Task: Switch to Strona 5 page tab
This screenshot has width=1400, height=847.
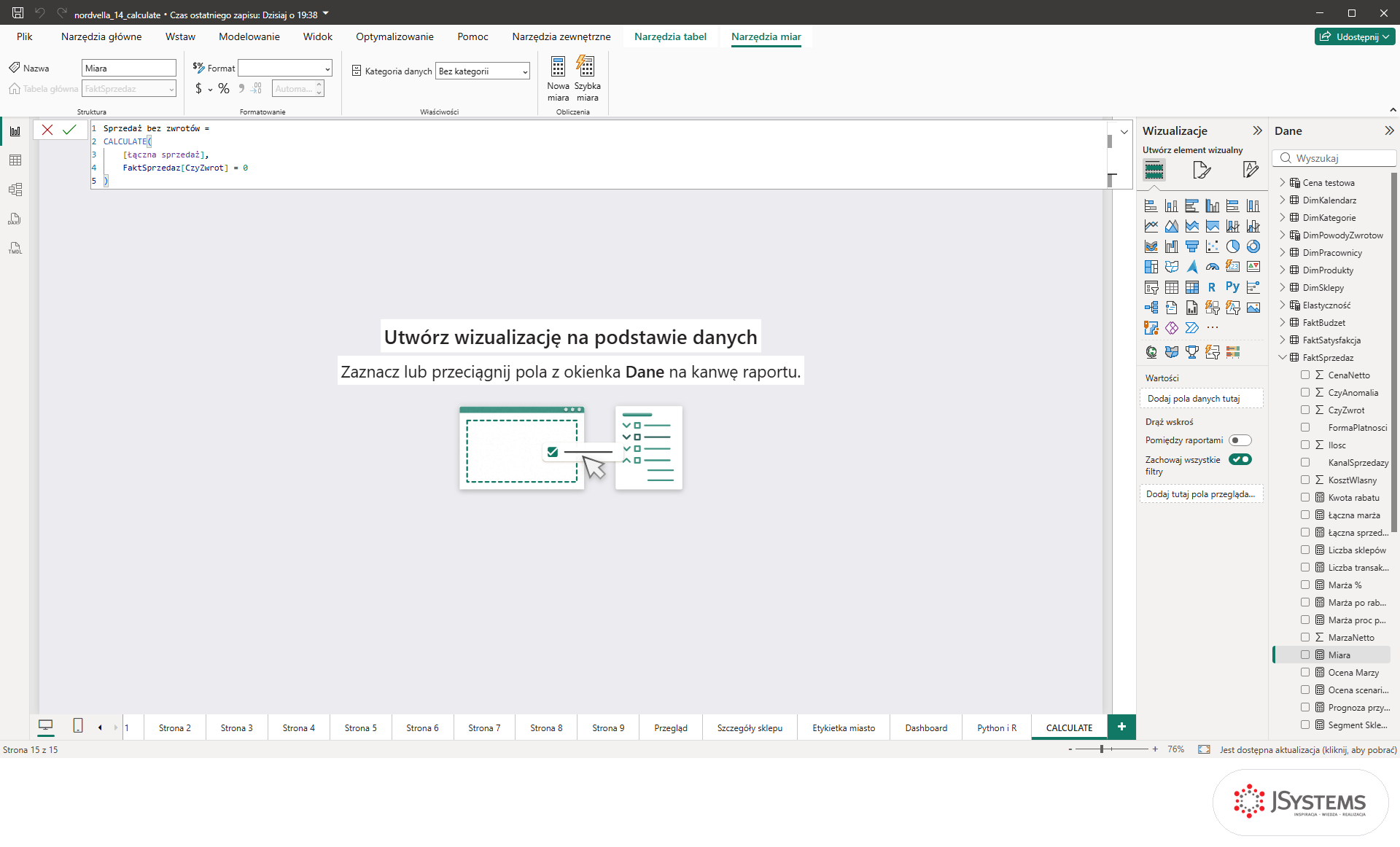Action: pos(360,727)
